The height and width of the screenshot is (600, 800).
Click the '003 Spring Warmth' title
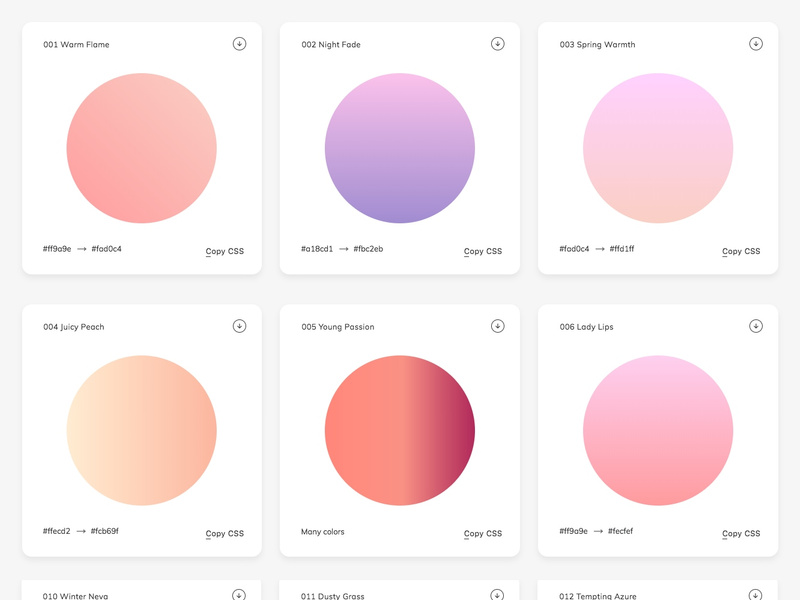tap(597, 45)
